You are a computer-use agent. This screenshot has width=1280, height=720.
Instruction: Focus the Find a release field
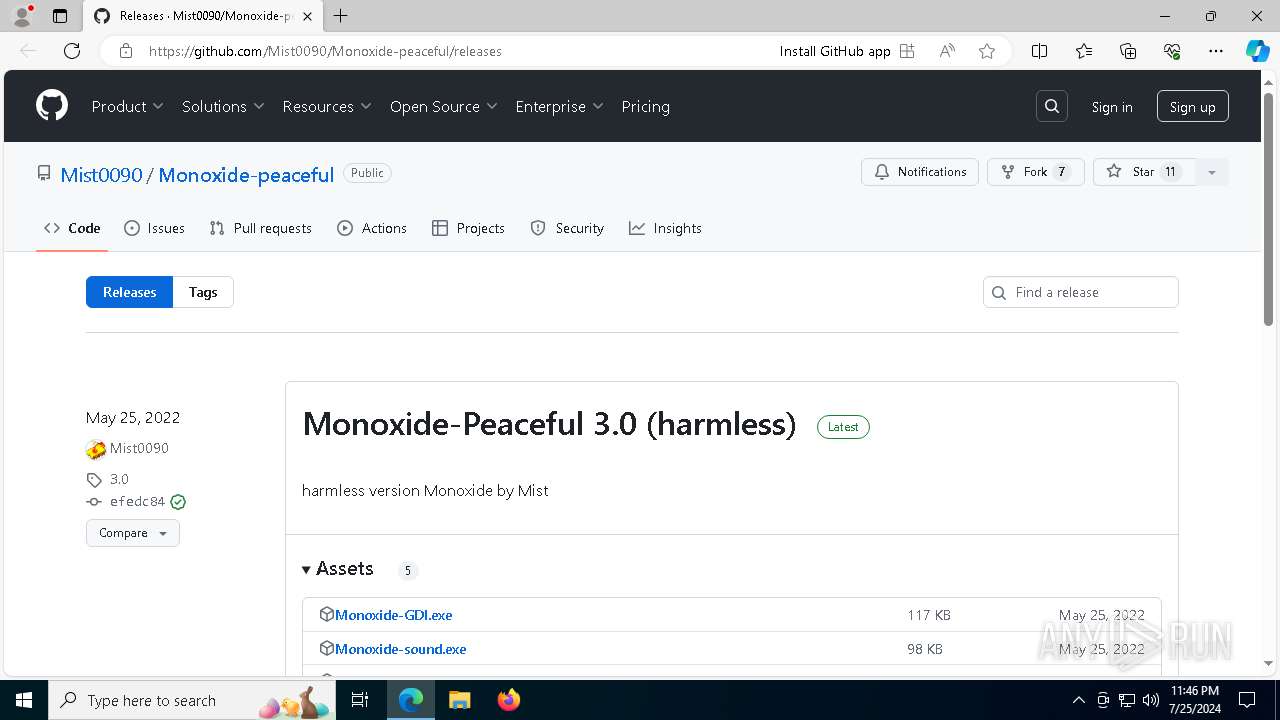1081,292
